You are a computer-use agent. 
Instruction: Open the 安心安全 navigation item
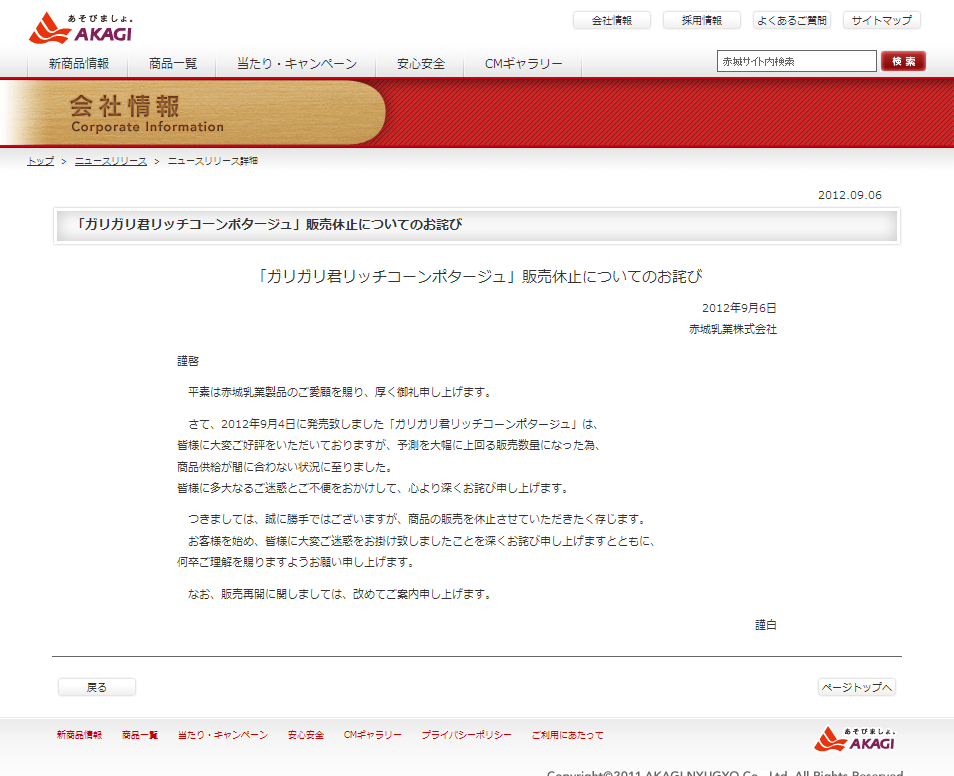421,64
